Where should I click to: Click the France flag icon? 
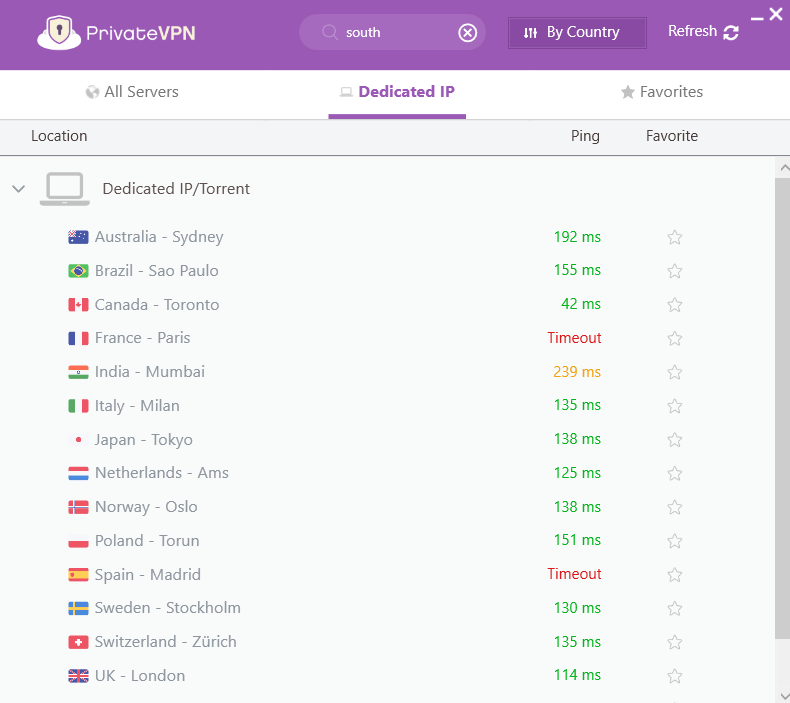(78, 338)
